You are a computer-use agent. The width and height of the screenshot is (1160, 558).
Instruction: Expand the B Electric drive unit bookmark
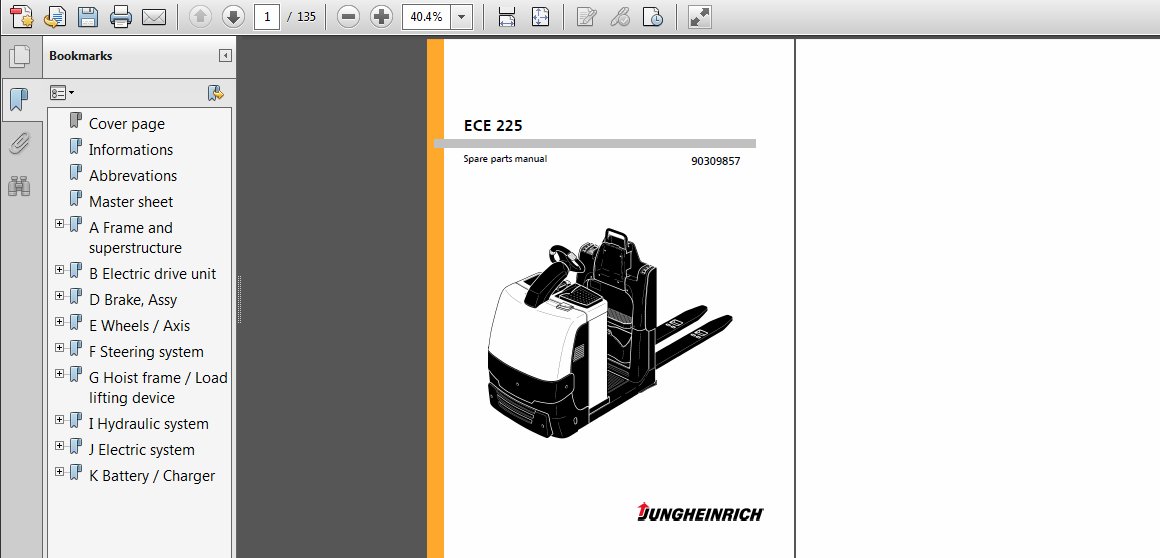[60, 269]
